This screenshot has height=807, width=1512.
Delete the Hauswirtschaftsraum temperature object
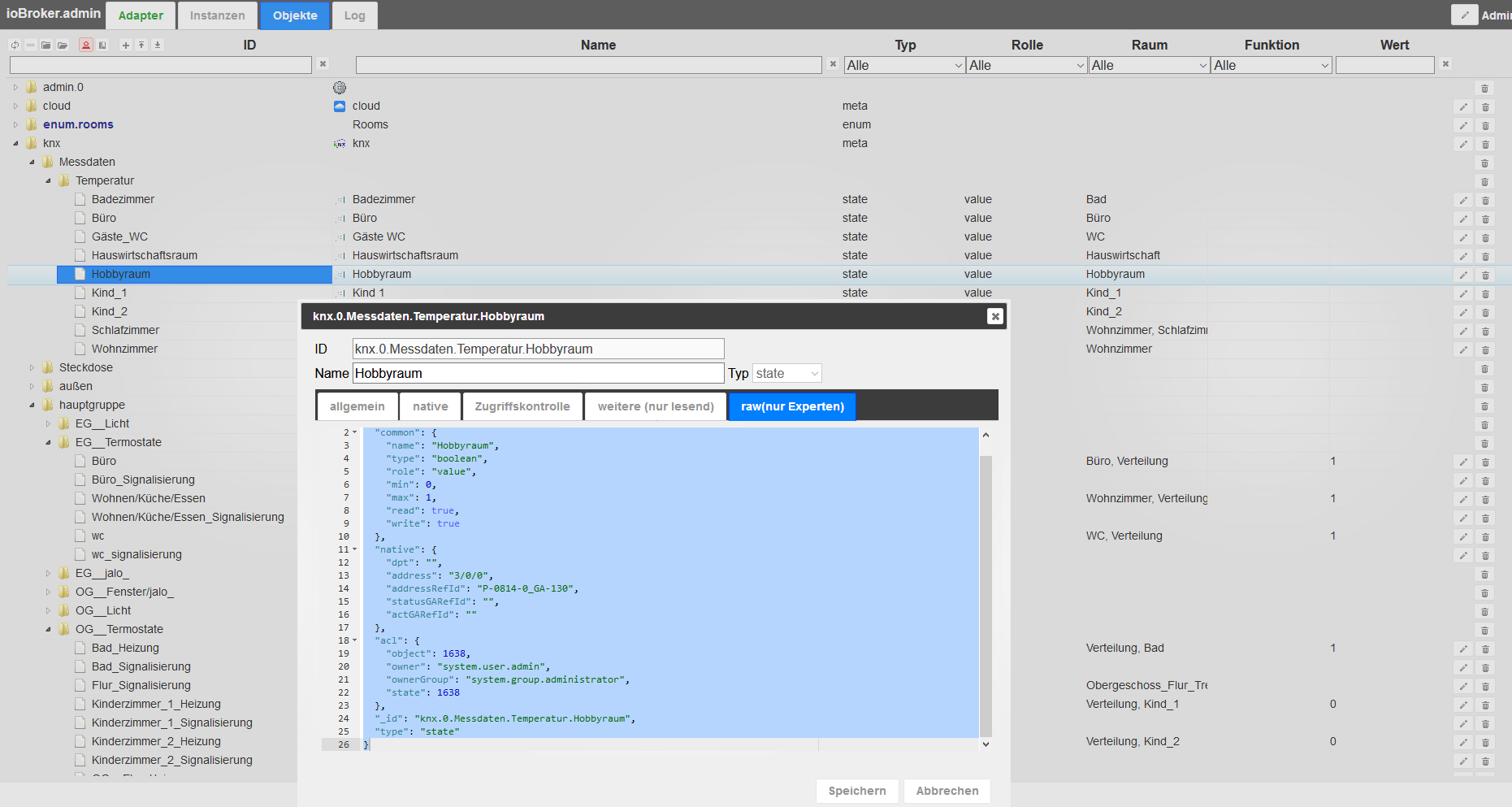1485,256
